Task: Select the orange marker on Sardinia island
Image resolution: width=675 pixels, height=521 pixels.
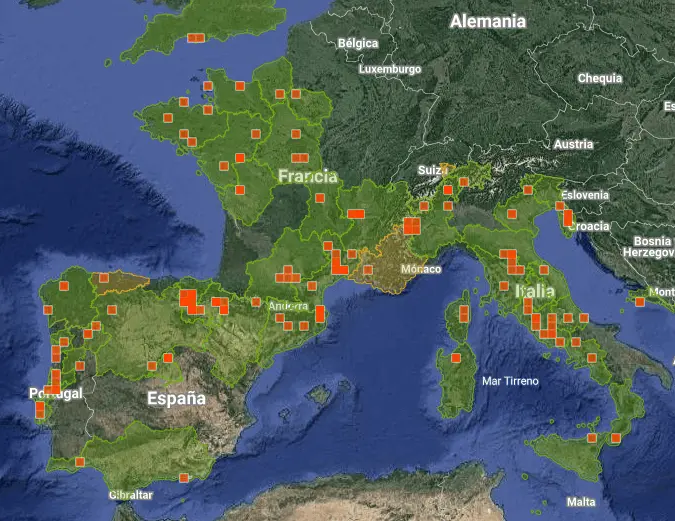Action: (x=455, y=358)
